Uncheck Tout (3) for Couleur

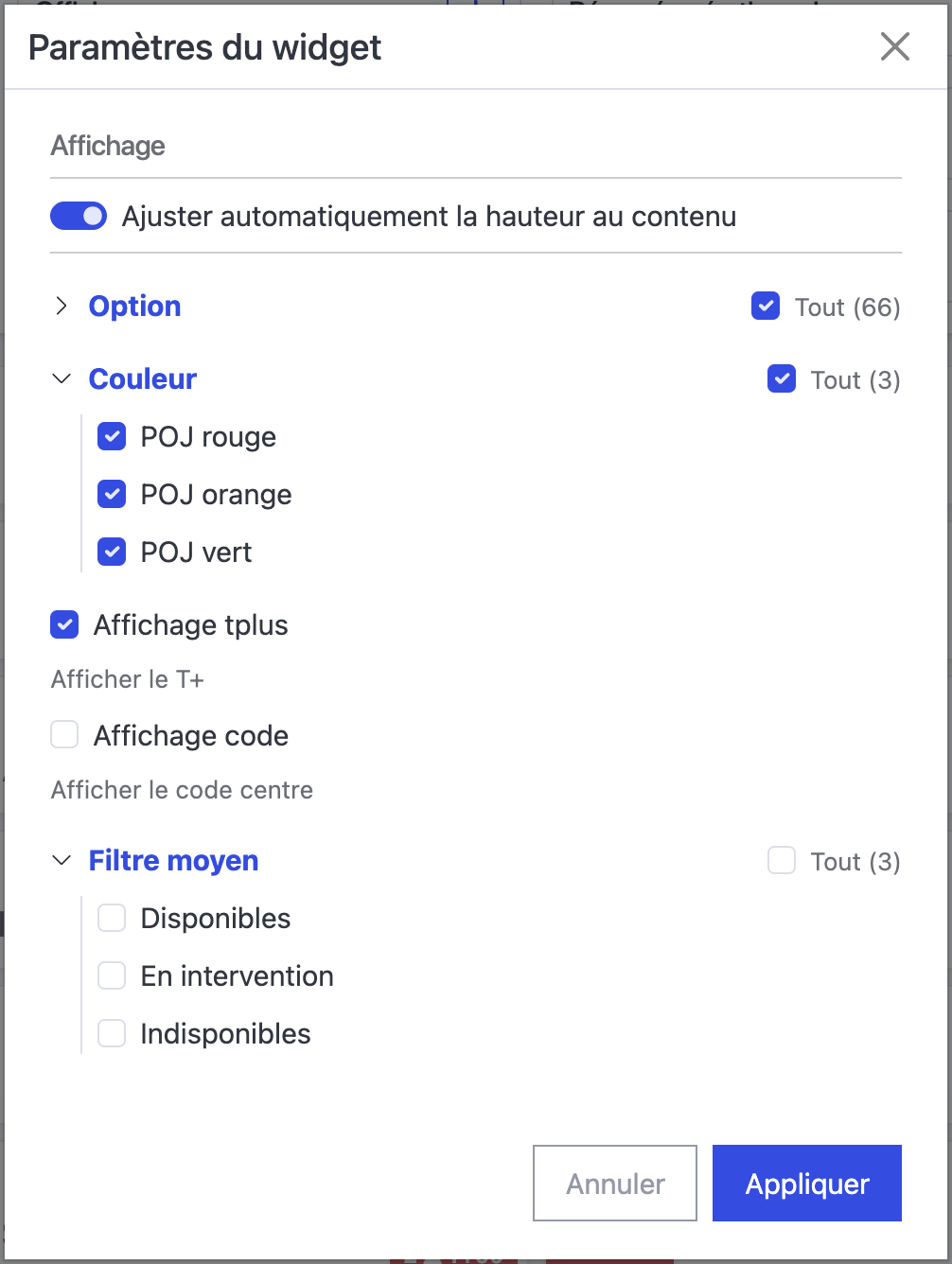[x=782, y=379]
